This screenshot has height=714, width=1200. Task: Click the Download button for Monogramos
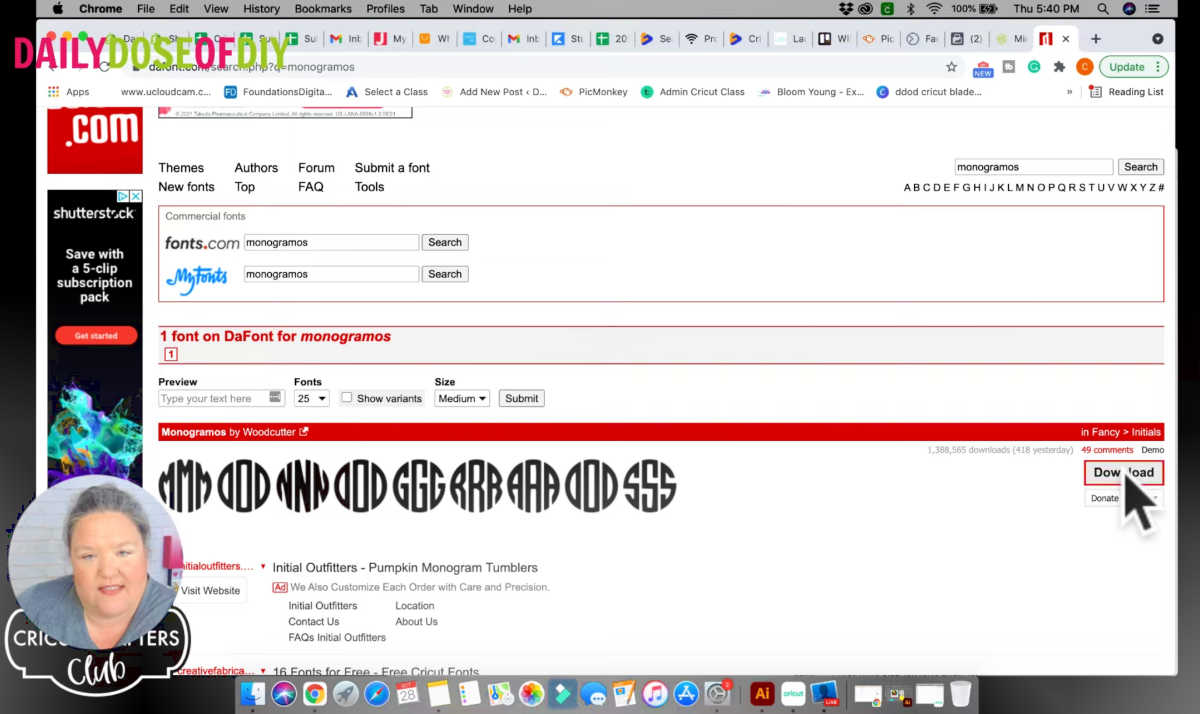click(1123, 473)
